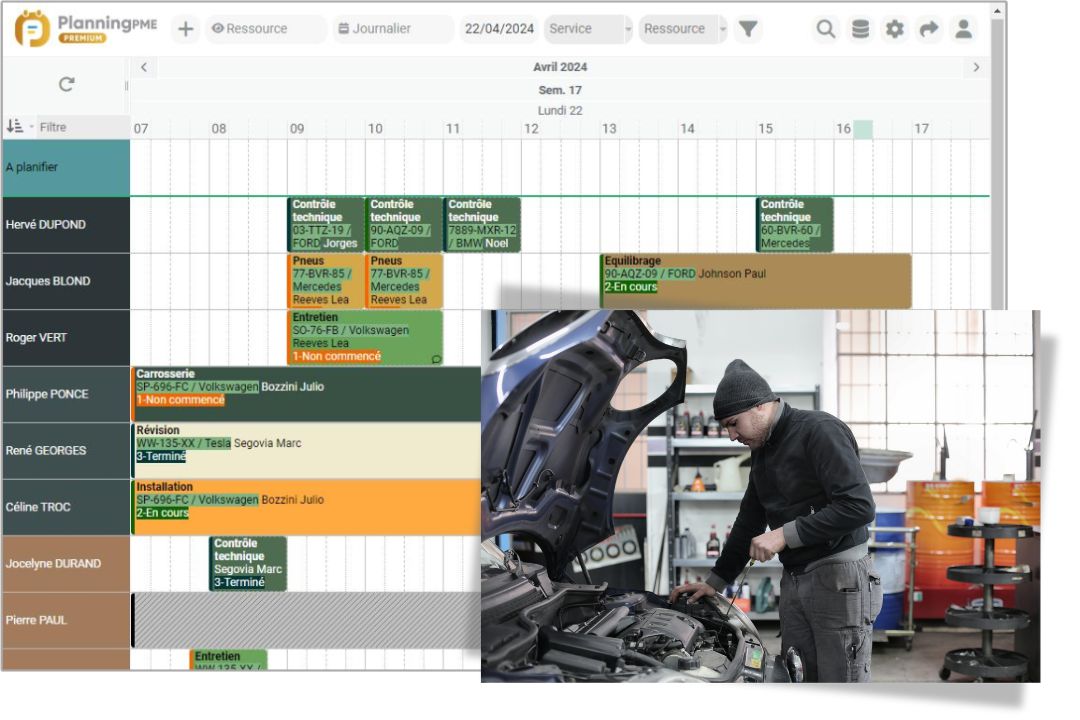Viewport: 1080px width, 720px height.
Task: Open the second Pneus task at 10h
Action: [x=404, y=281]
